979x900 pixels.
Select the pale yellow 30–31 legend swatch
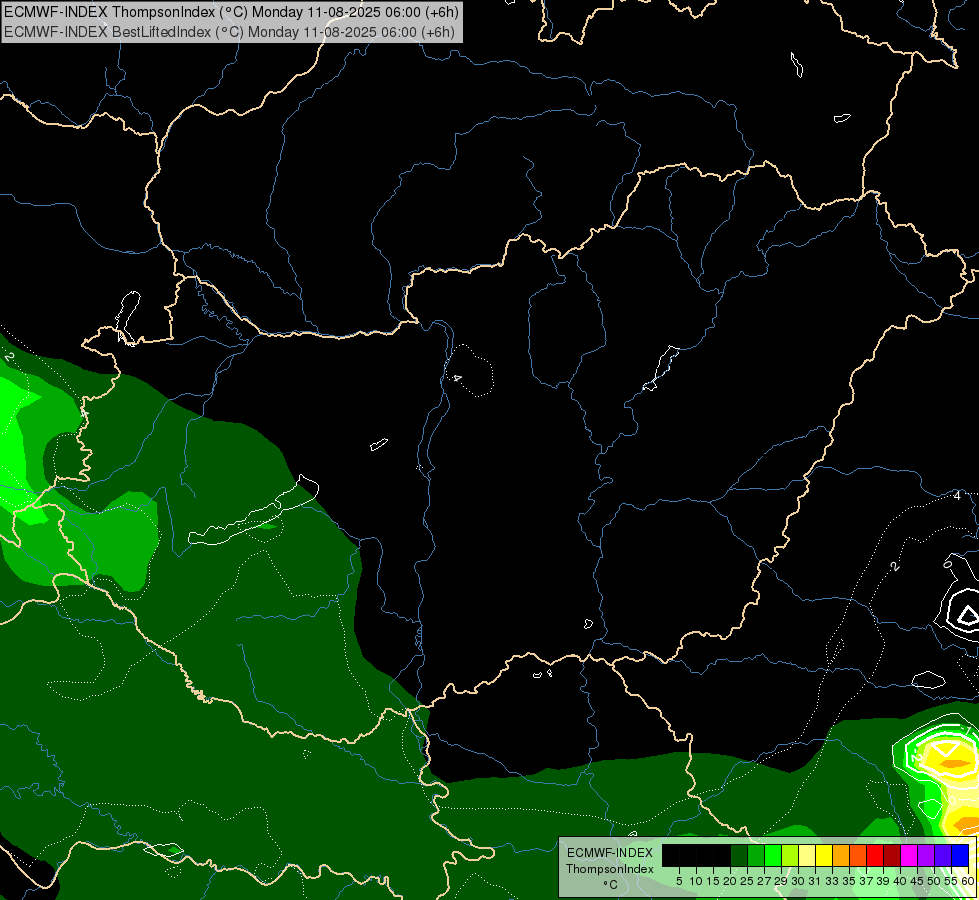tap(806, 856)
